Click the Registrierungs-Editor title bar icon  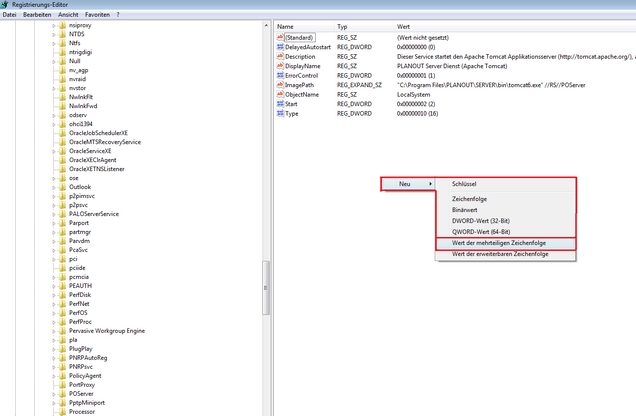coord(4,4)
